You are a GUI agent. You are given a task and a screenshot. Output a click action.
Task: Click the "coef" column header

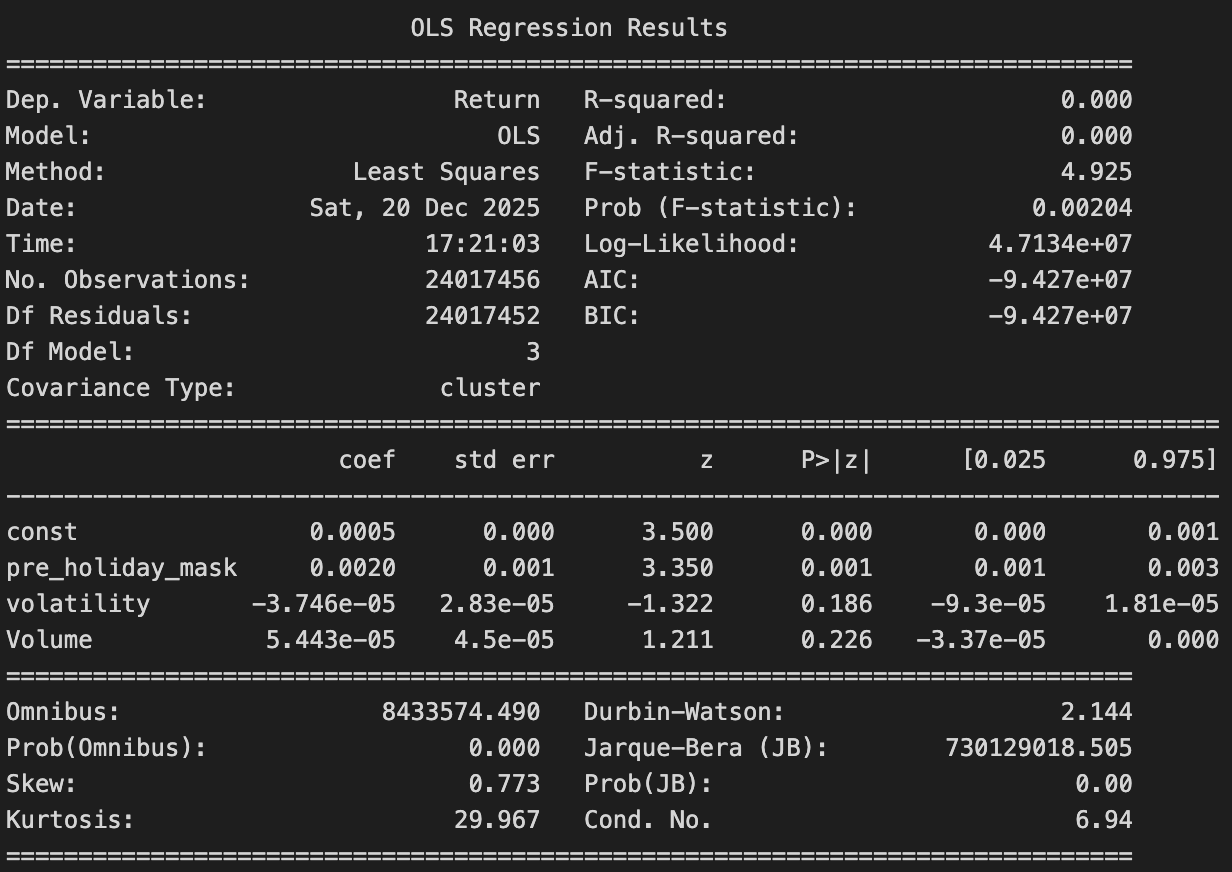367,460
